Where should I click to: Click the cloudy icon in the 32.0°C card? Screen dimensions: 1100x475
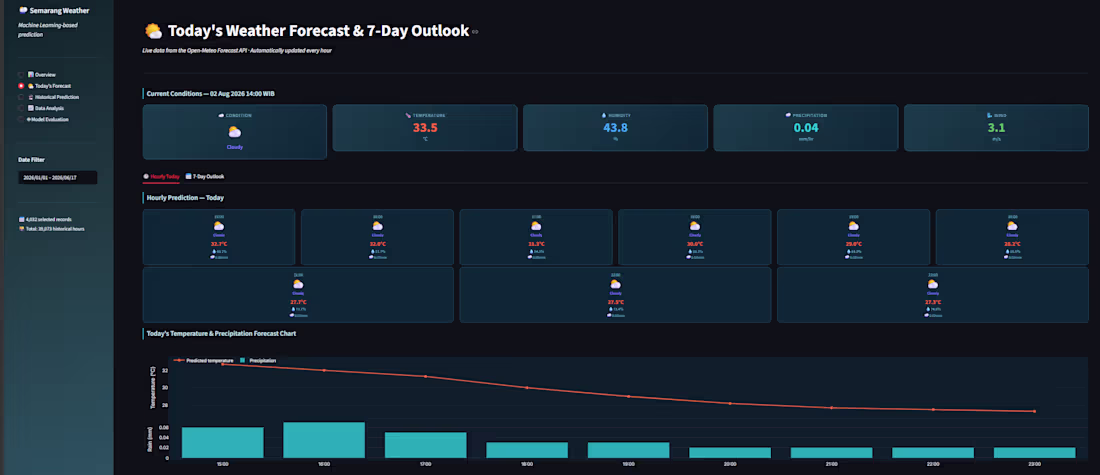[x=377, y=227]
